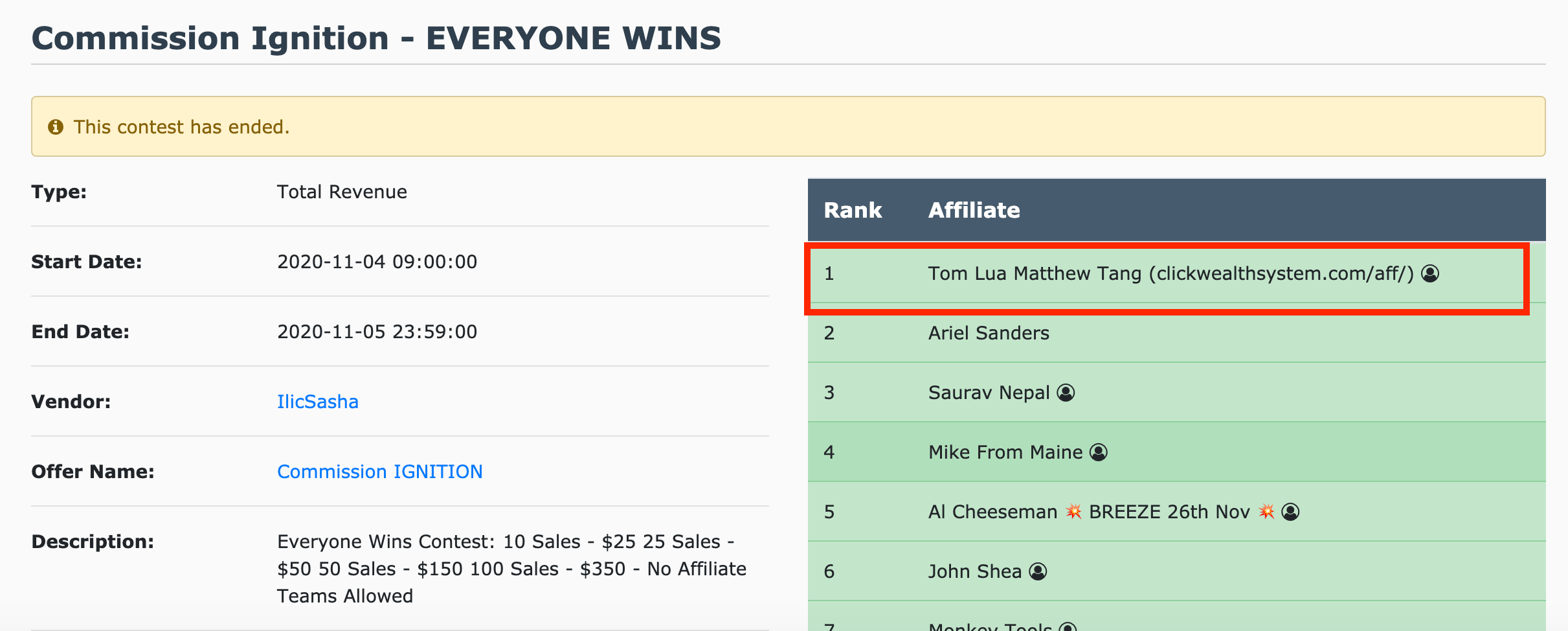Click the contest title heading
The height and width of the screenshot is (631, 1568).
(376, 38)
